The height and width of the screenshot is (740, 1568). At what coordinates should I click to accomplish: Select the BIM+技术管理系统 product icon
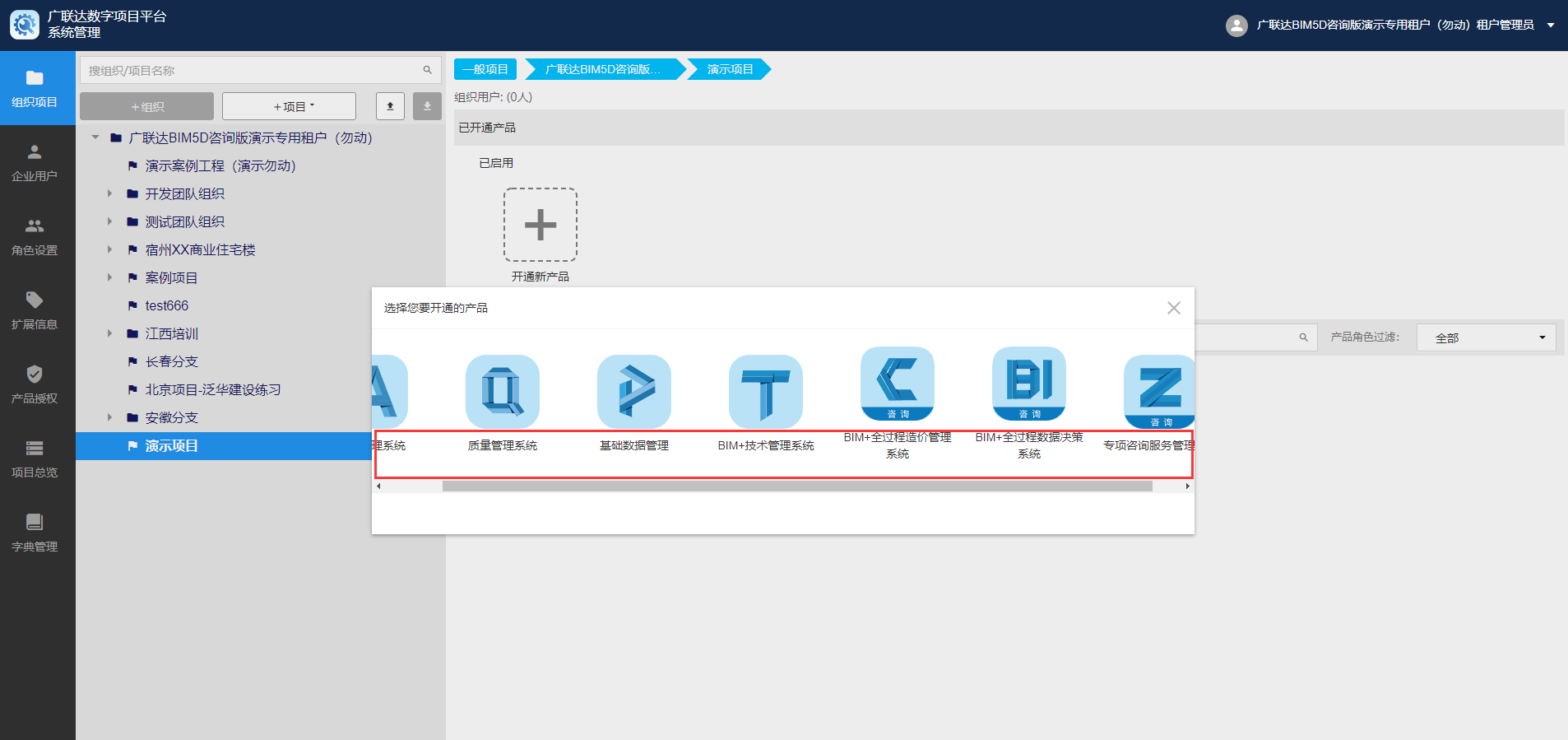point(766,392)
